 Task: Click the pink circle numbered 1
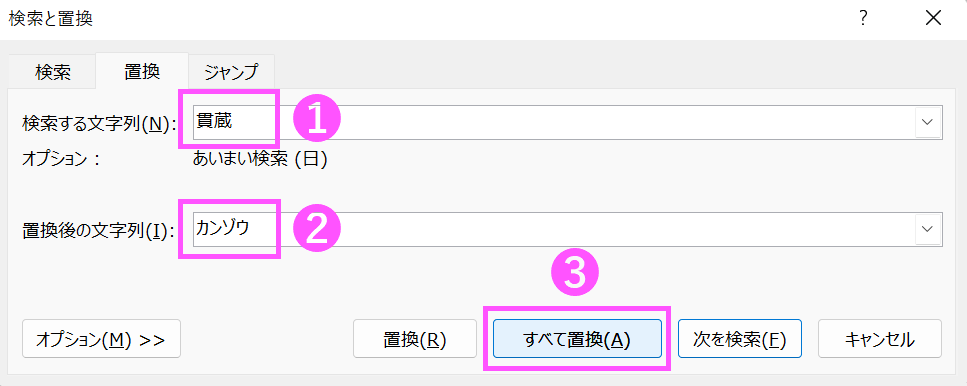click(316, 120)
